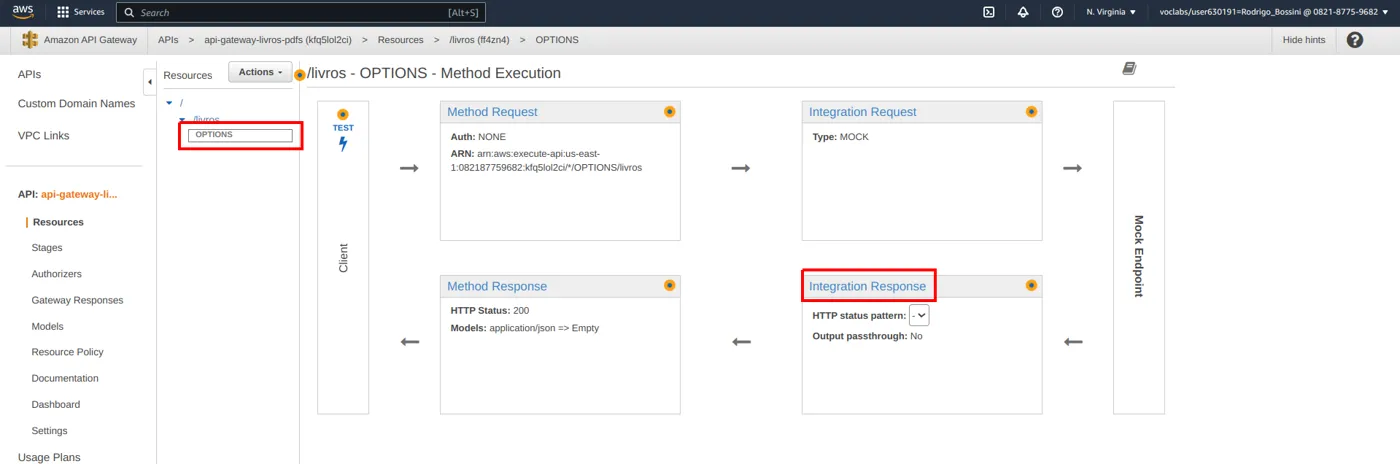The height and width of the screenshot is (464, 1400).
Task: Click the ARN text in Method Request
Action: pyautogui.click(x=546, y=161)
